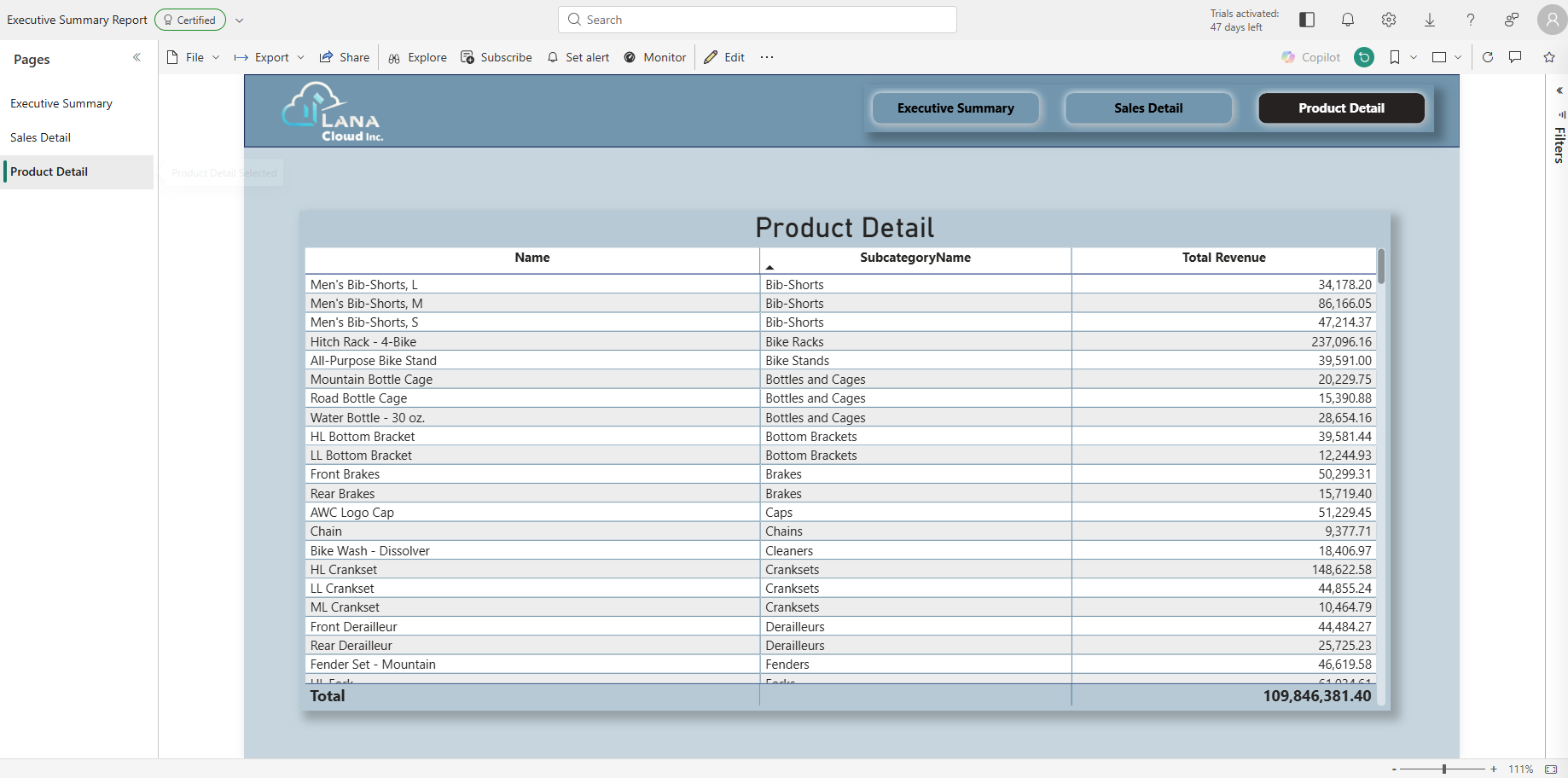
Task: Refresh the report visuals
Action: [1488, 57]
